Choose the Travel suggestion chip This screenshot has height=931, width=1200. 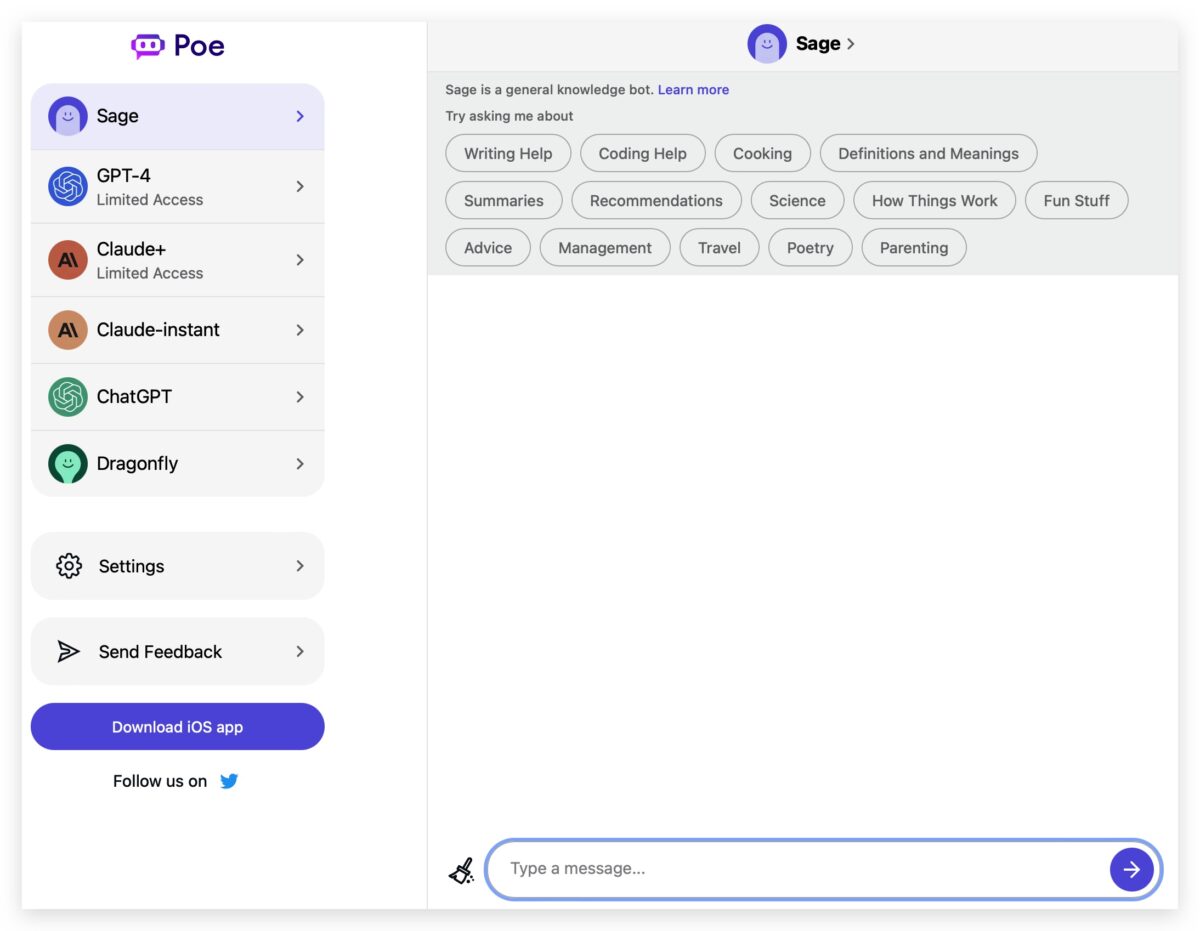pos(719,248)
